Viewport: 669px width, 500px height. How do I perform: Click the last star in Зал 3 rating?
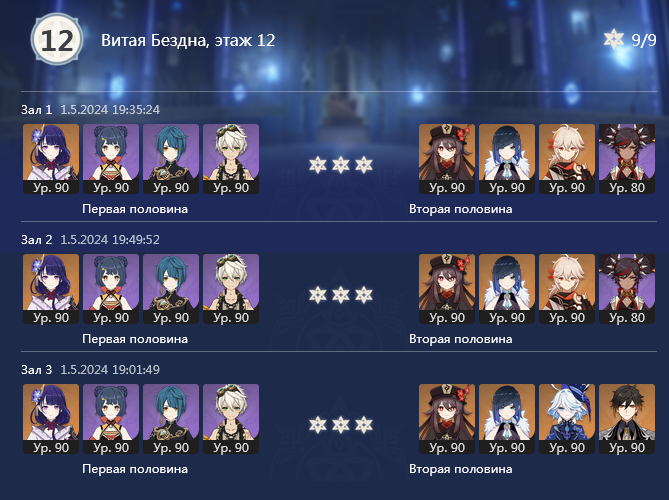pos(364,424)
